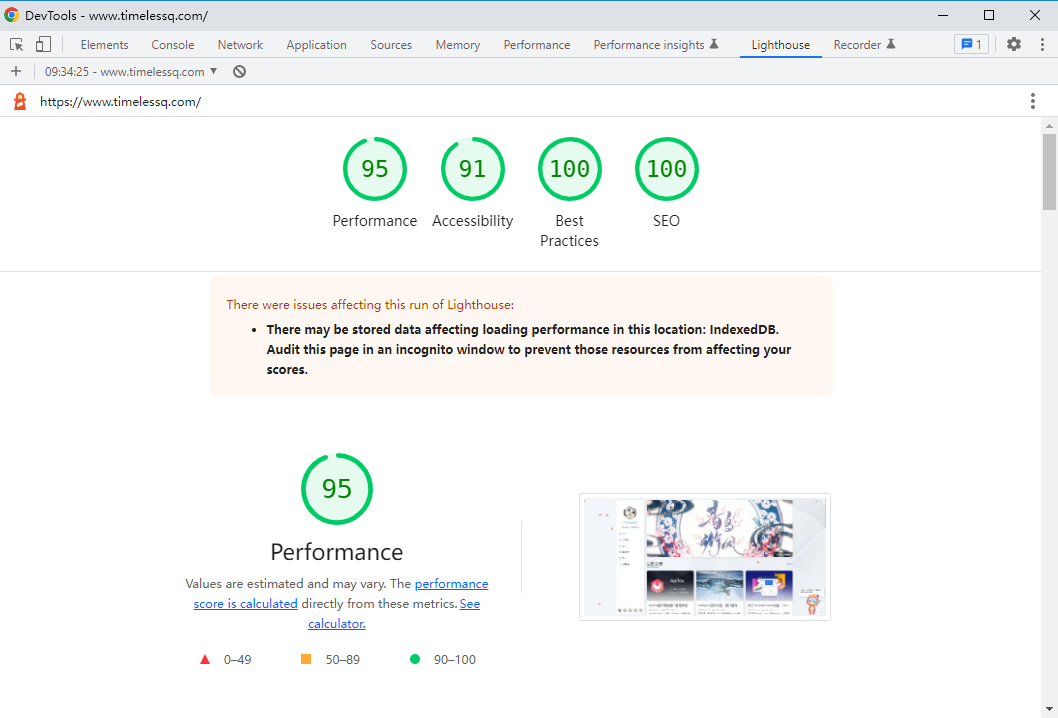1058x718 pixels.
Task: Click the https://www.timelessq.com/ report URL
Action: coord(121,102)
